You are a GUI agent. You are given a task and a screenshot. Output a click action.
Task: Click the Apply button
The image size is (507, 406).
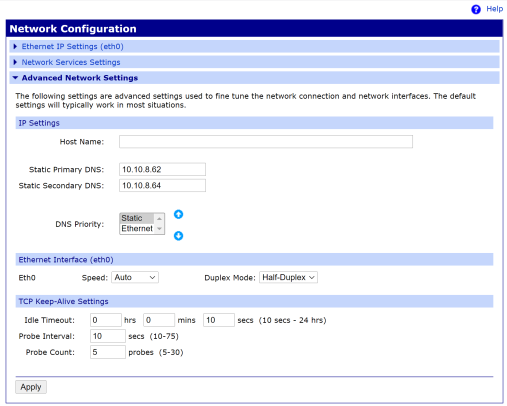pos(31,387)
